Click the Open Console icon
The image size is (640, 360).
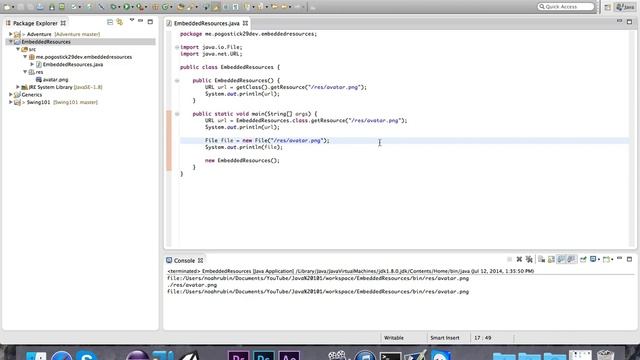(607, 259)
